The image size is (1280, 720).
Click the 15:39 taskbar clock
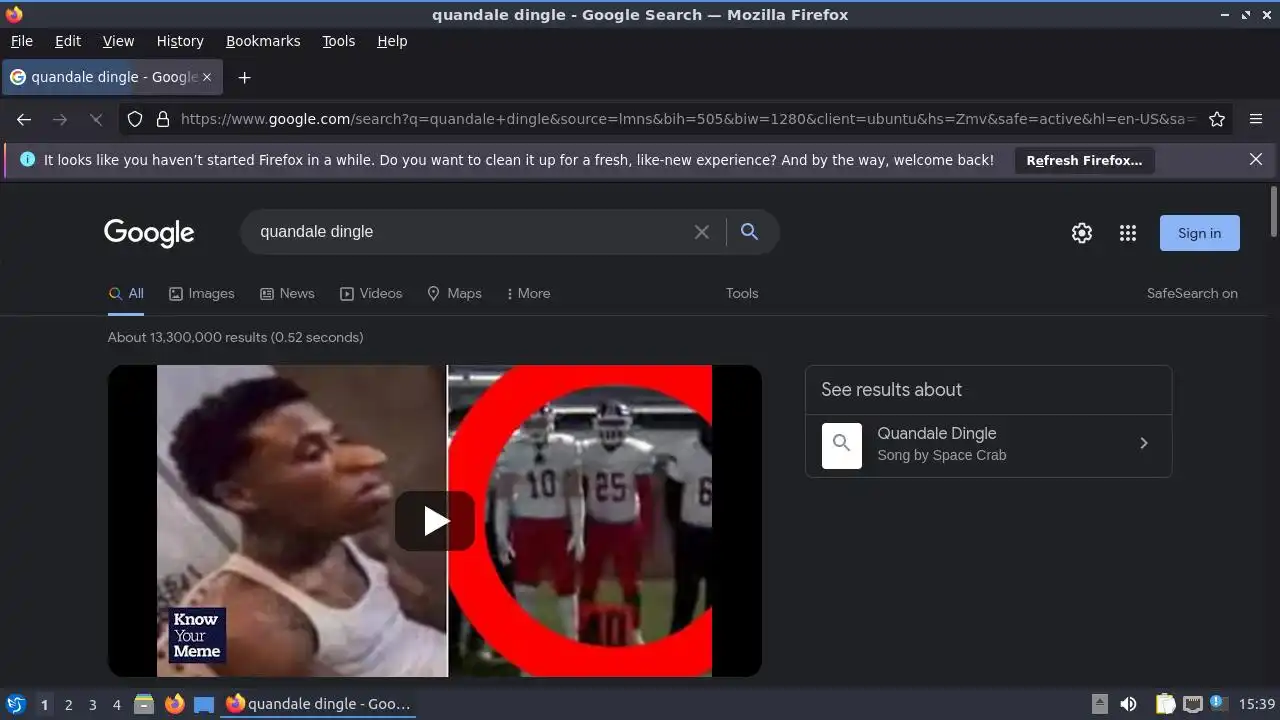click(1257, 704)
